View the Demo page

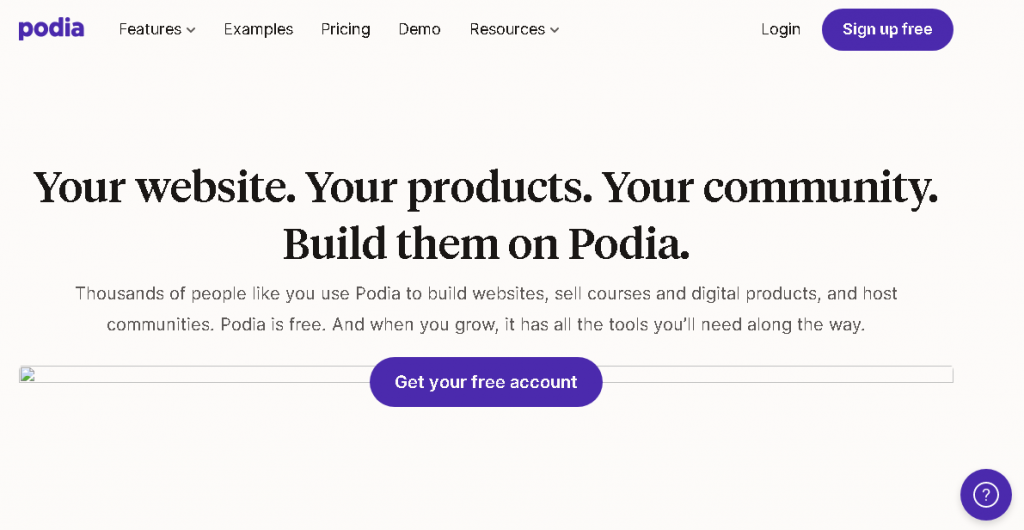(x=419, y=29)
